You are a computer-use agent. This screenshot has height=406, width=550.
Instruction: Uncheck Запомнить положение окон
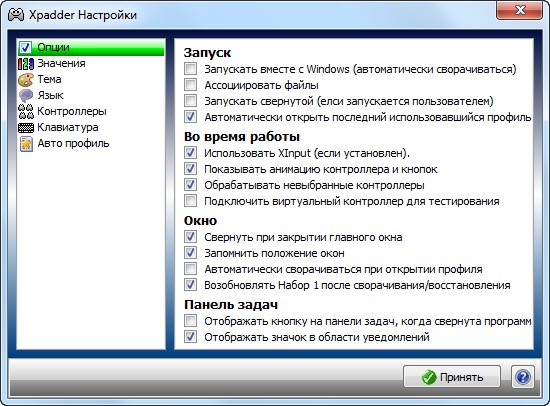190,253
